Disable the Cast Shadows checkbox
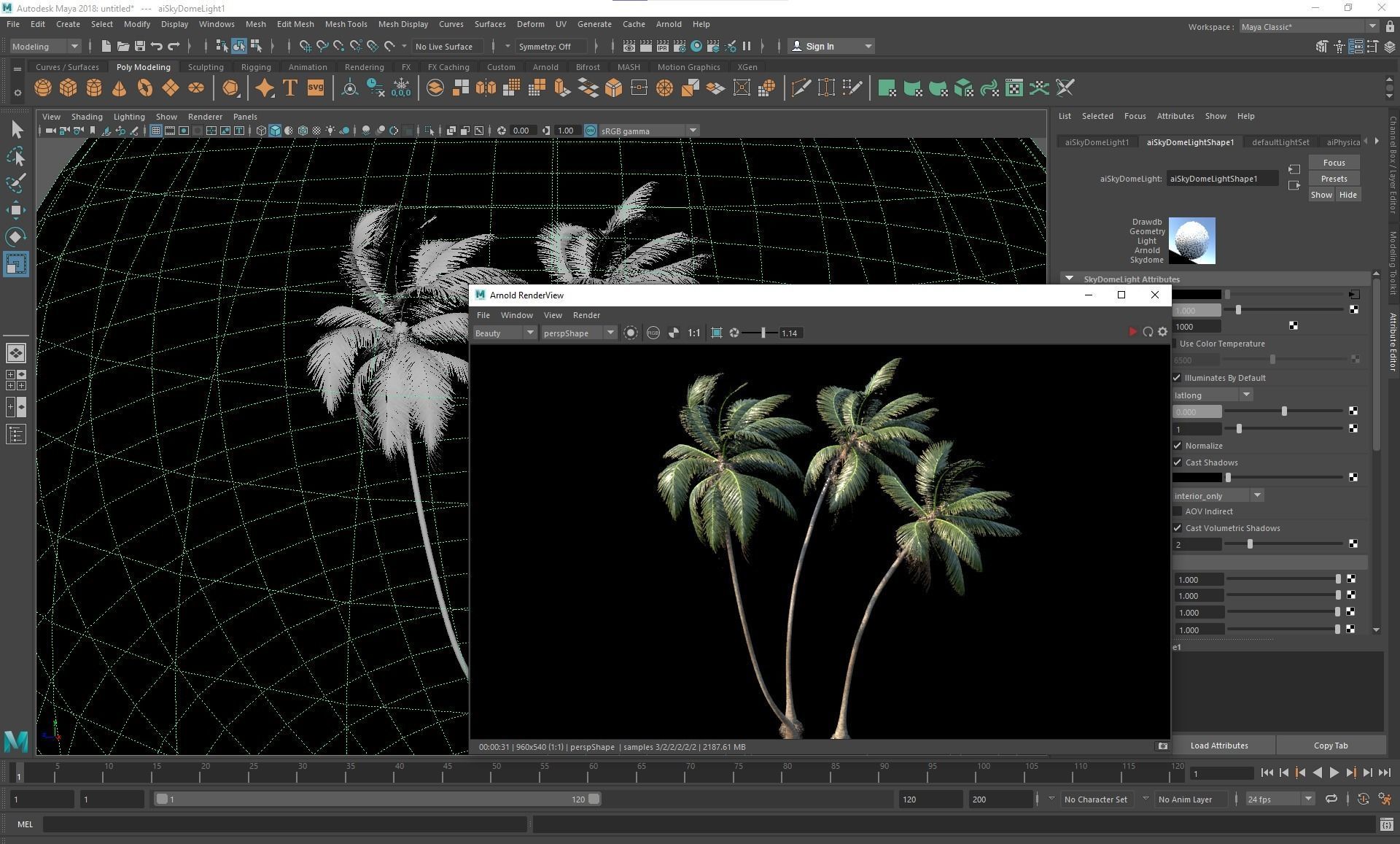The width and height of the screenshot is (1400, 844). [1177, 462]
